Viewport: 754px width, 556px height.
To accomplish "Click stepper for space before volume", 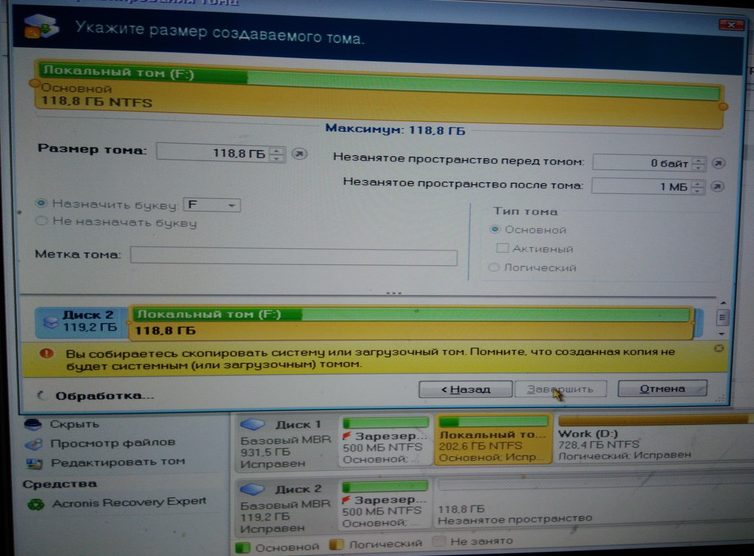I will pos(699,164).
